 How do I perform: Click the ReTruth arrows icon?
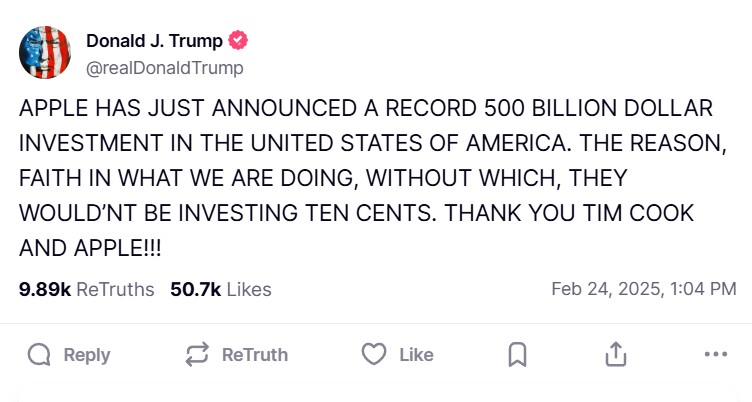[x=197, y=355]
